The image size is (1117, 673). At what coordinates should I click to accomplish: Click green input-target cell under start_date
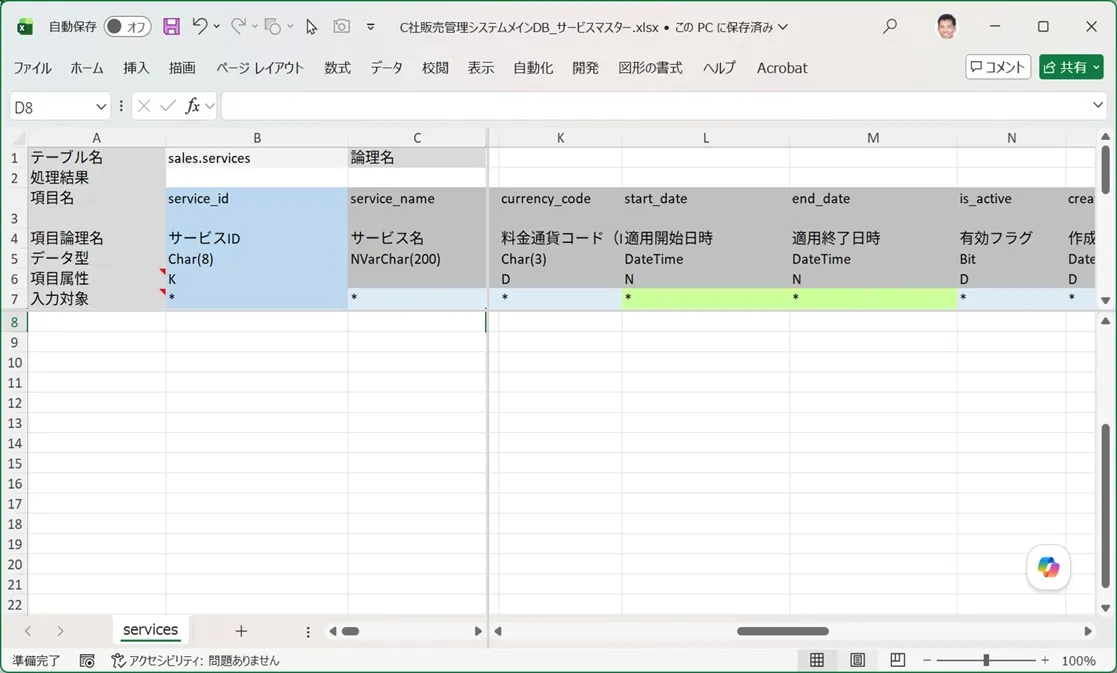click(706, 298)
